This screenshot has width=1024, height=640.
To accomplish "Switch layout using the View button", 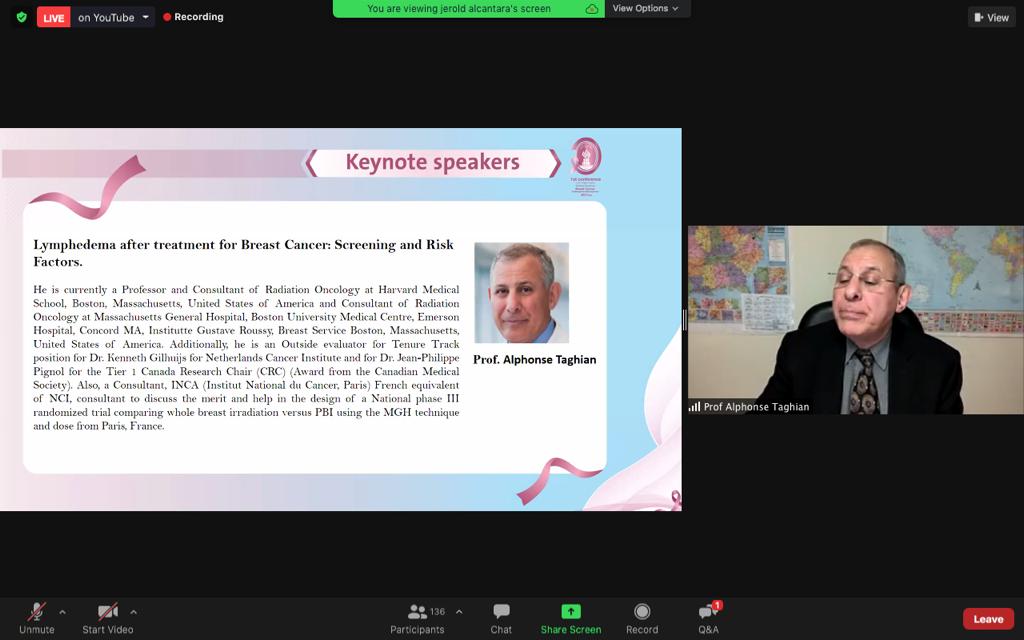I will coord(991,17).
